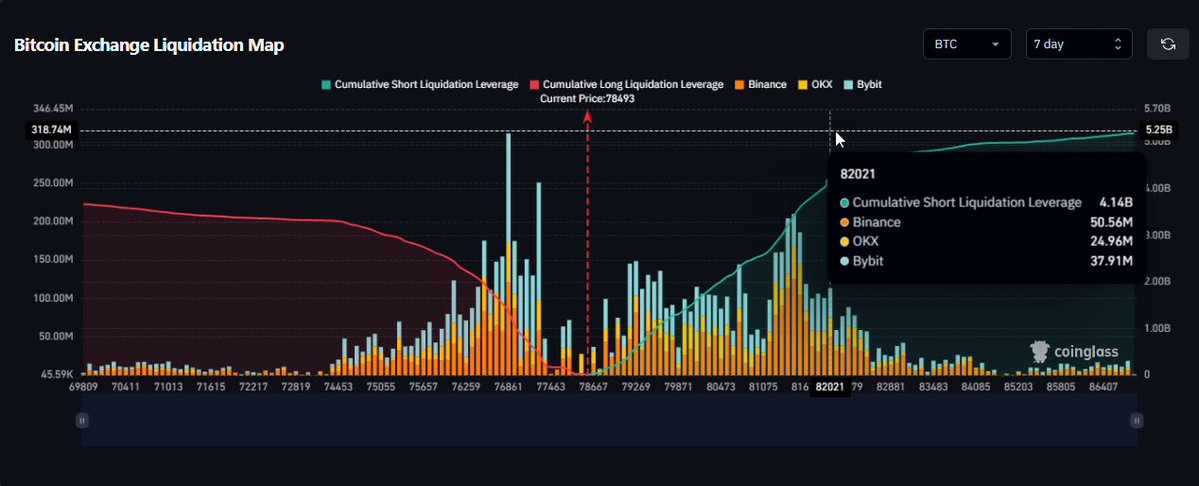The image size is (1199, 486).
Task: Toggle Cumulative Long Liquidation Leverage legend
Action: (x=626, y=85)
